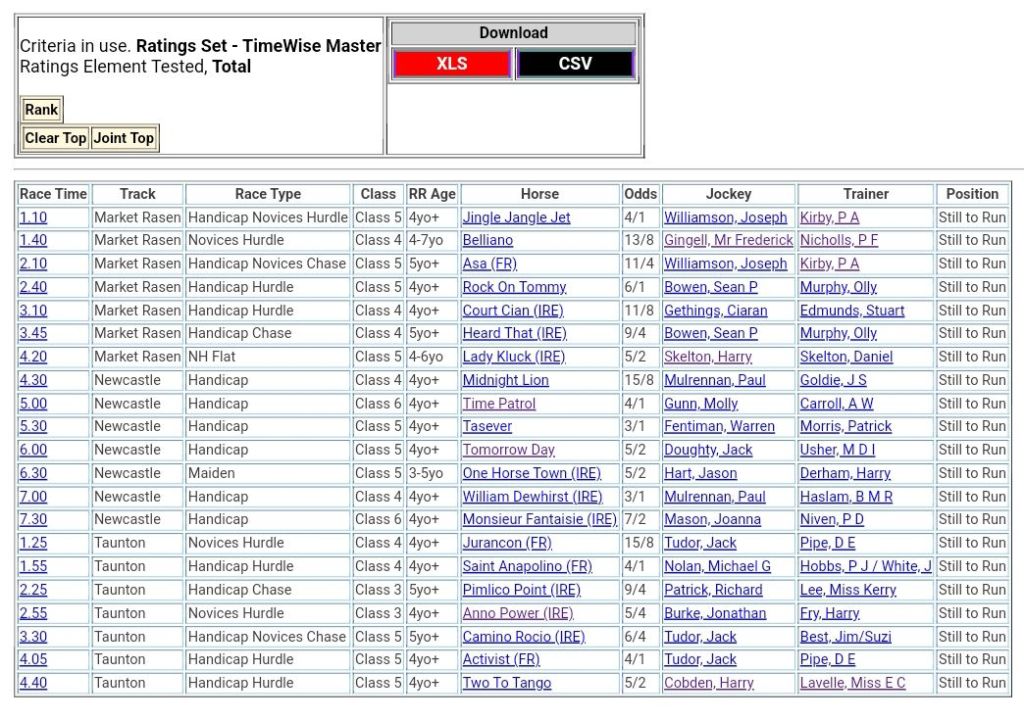The width and height of the screenshot is (1024, 720).
Task: View jockey Cobden, Harry
Action: point(709,683)
